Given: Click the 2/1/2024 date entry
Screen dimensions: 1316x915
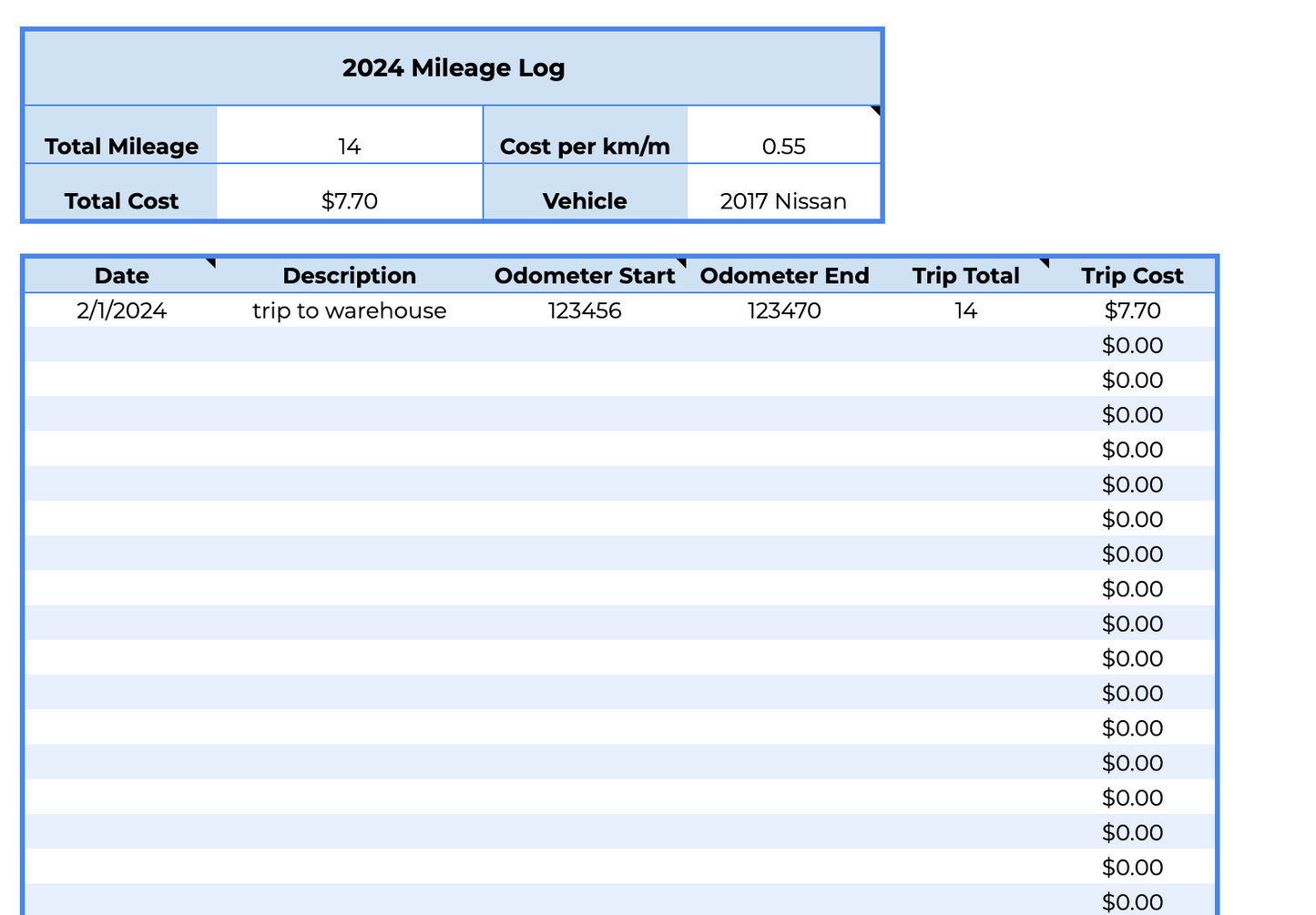Looking at the screenshot, I should [x=121, y=311].
